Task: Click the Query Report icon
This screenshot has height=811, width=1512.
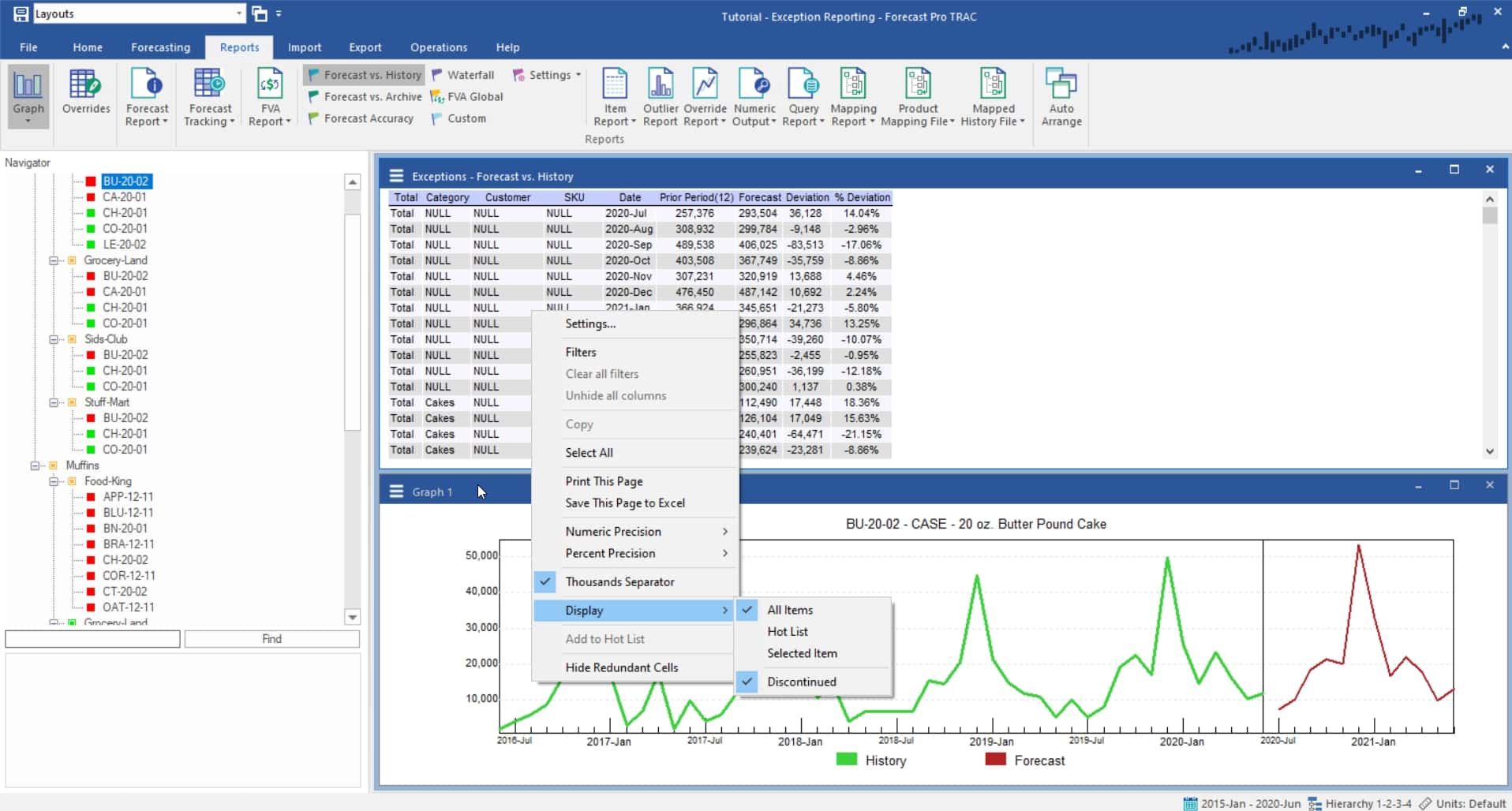Action: click(x=803, y=93)
